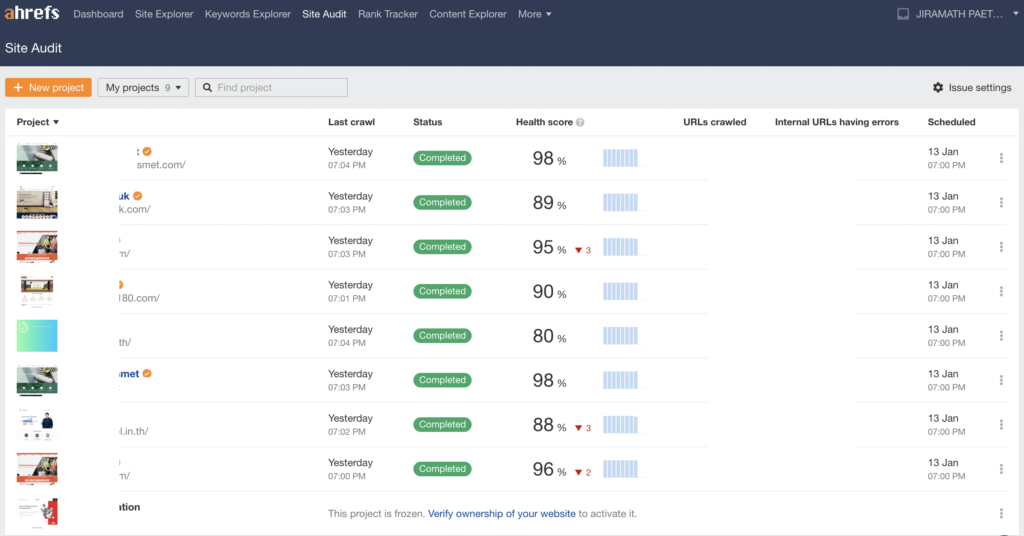Open Rank Tracker

tap(388, 14)
